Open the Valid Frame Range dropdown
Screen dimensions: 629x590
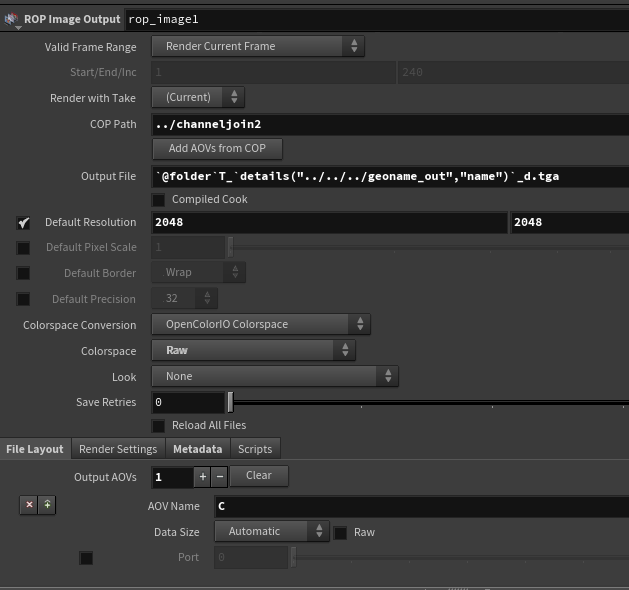[x=258, y=46]
